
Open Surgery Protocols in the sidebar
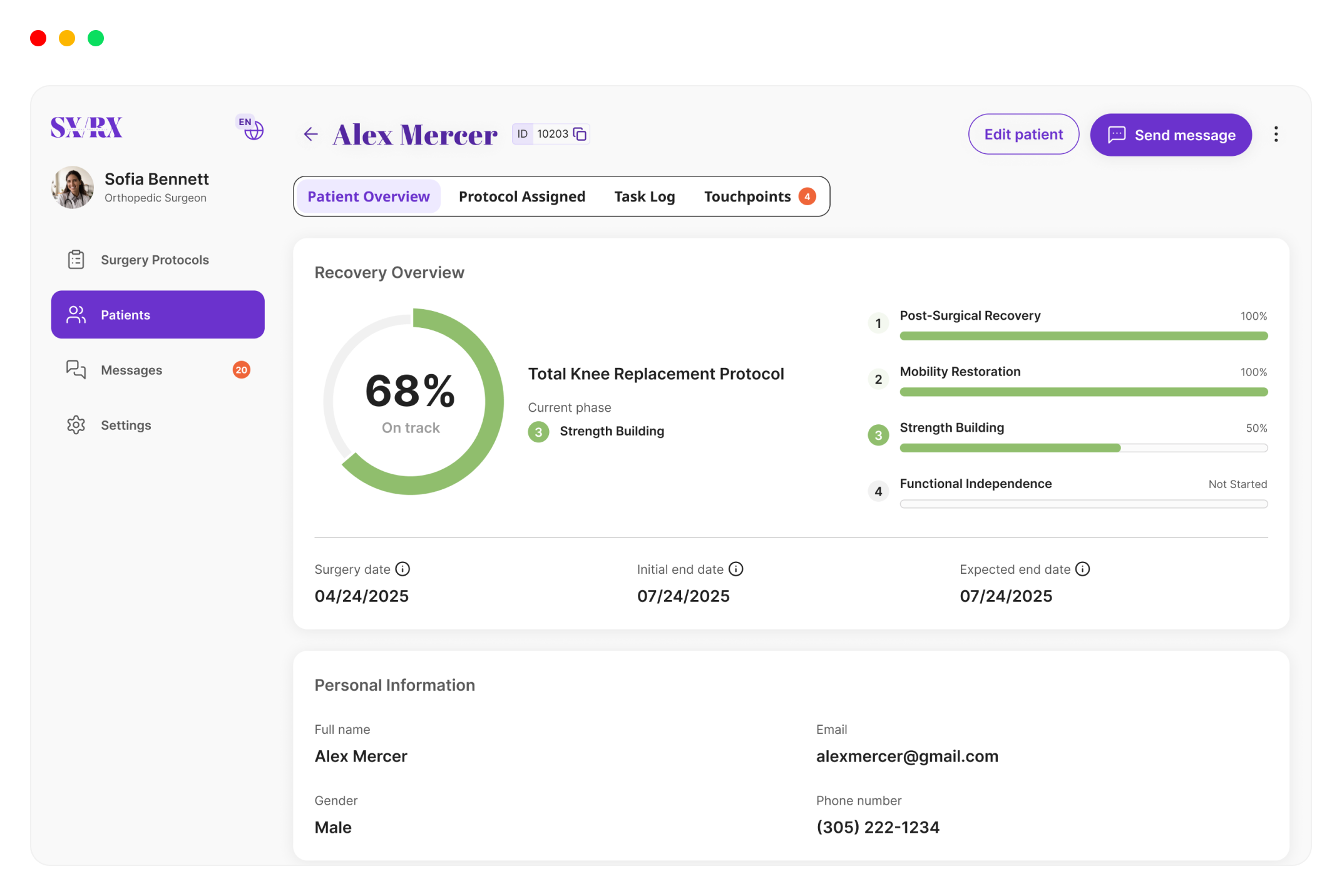(x=155, y=260)
